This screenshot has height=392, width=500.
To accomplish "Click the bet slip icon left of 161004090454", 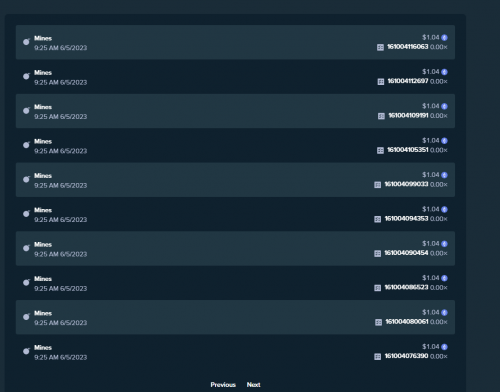I will (377, 253).
